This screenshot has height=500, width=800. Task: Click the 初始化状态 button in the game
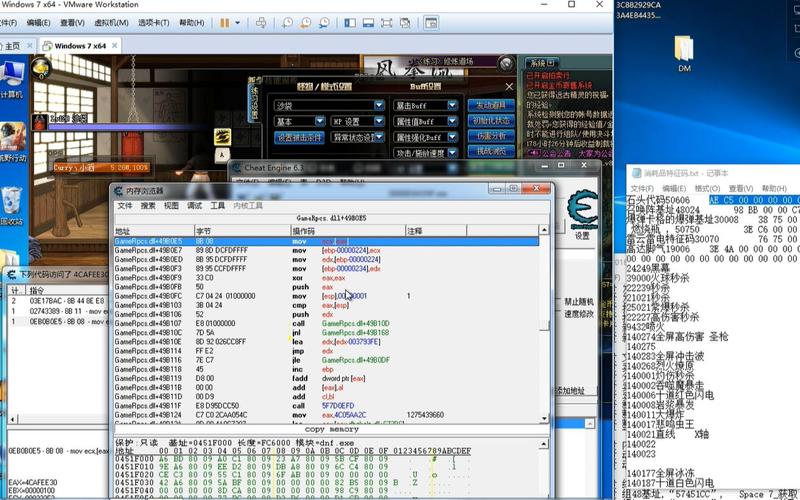click(x=491, y=121)
